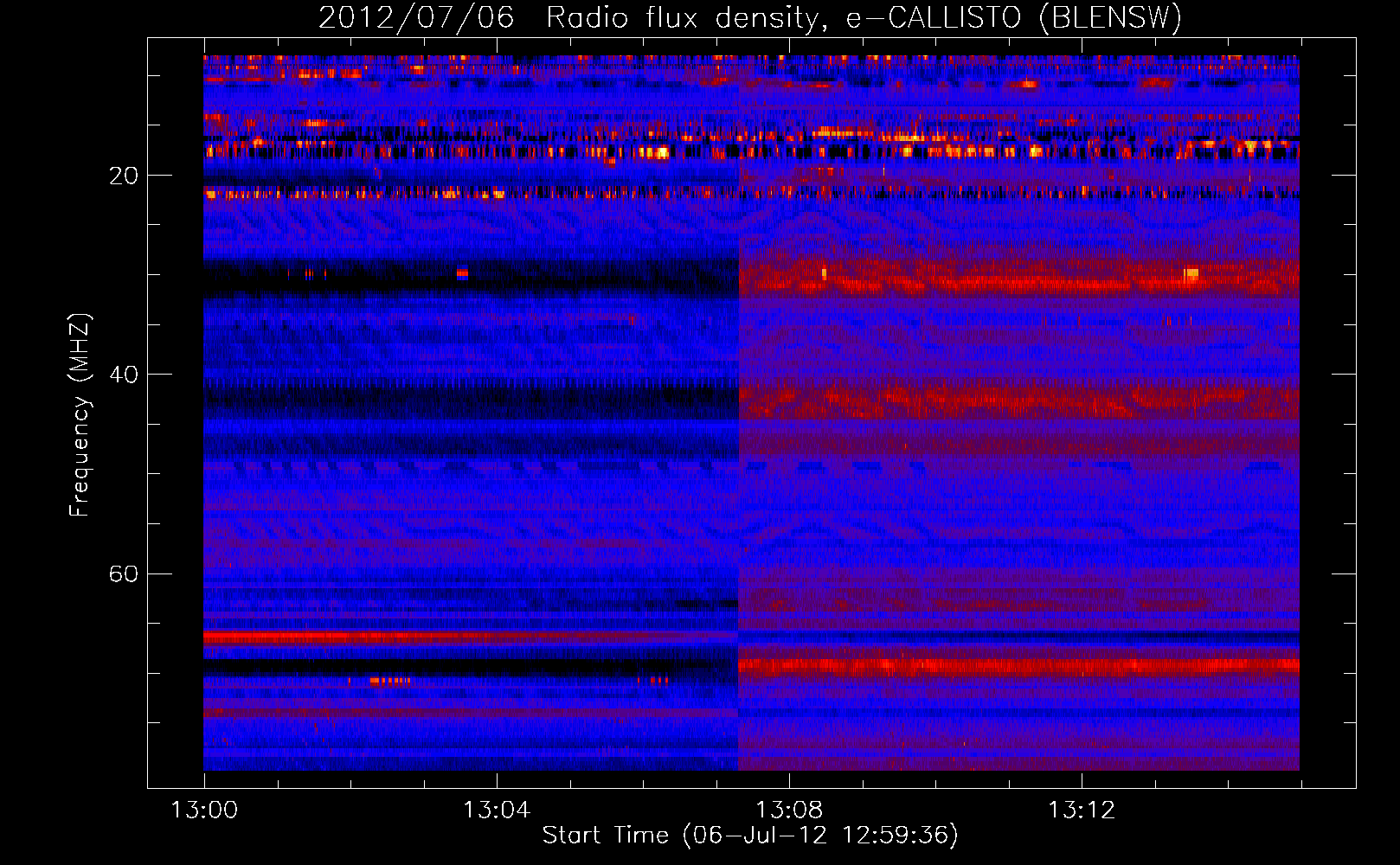Viewport: 1400px width, 865px height.
Task: Click the '13:12' time tick label
Action: (x=1082, y=811)
